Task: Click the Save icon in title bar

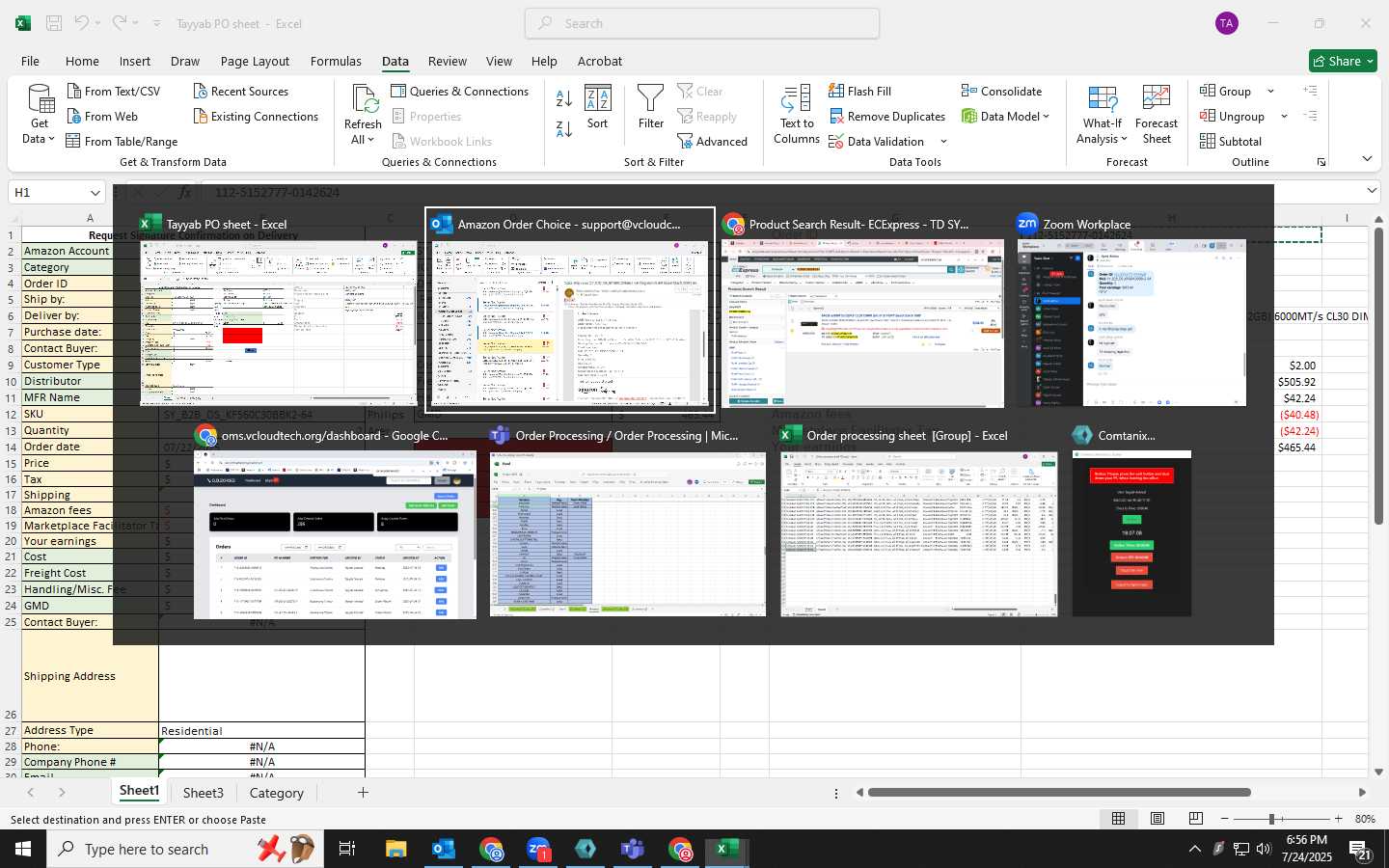Action: [x=54, y=23]
